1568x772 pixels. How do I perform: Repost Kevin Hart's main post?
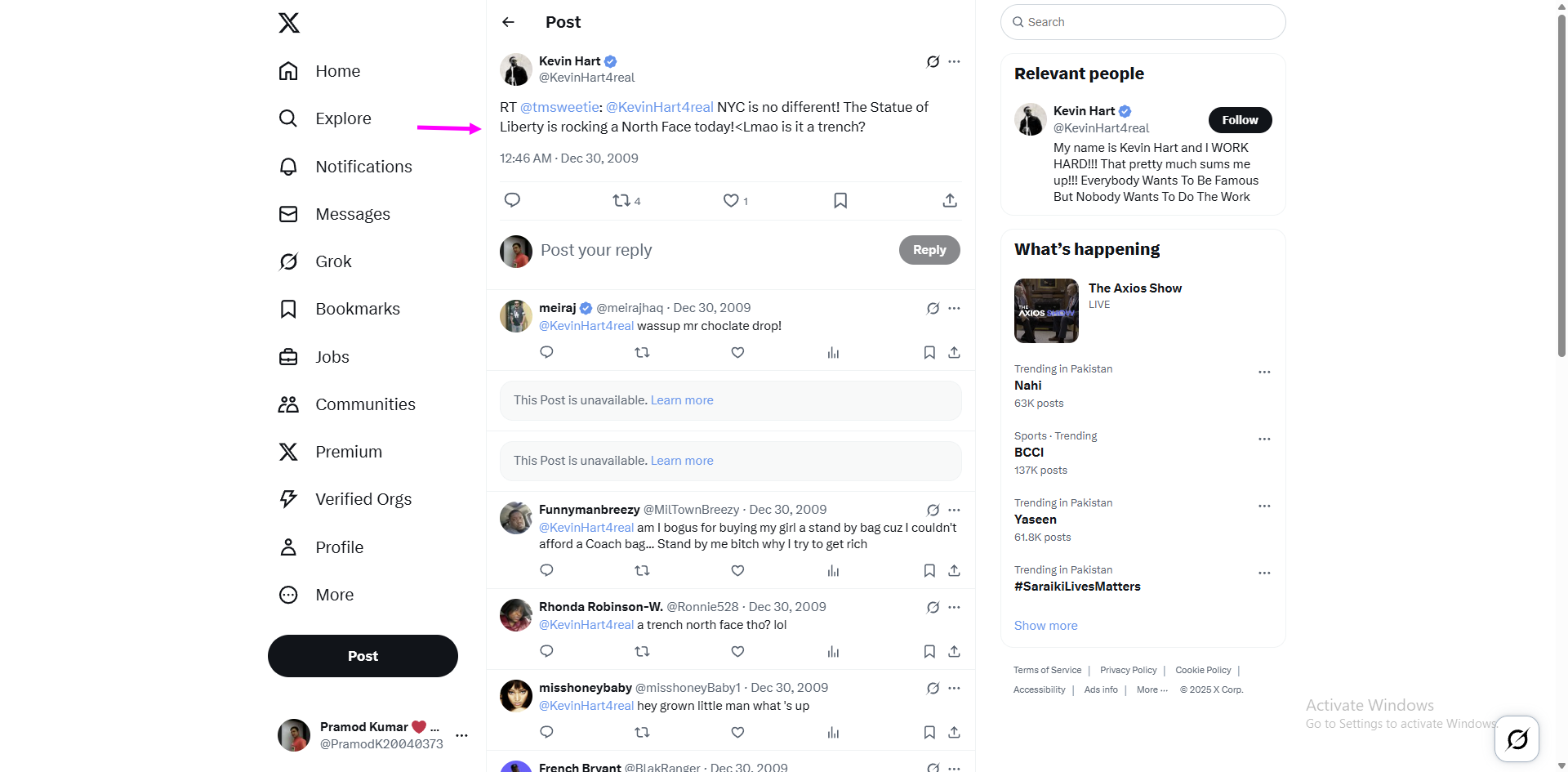621,200
